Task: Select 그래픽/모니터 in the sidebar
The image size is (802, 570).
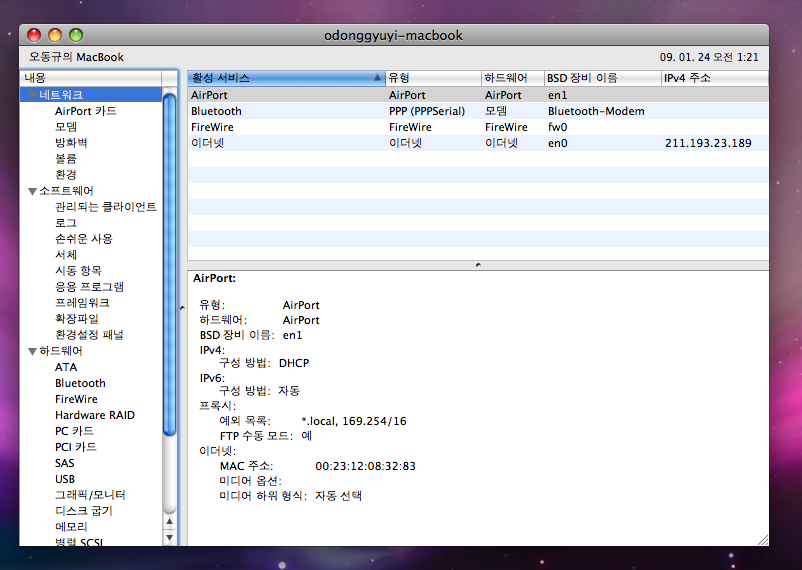Action: (90, 495)
